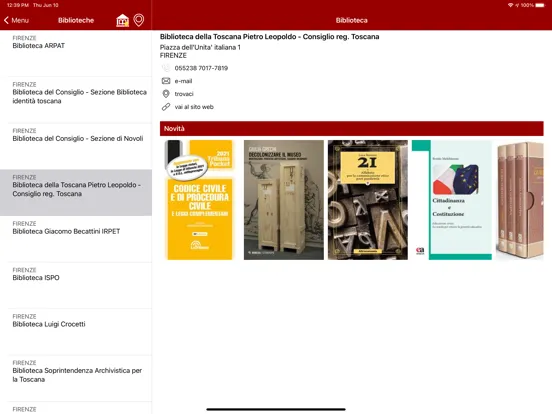Open the 'trovaci' link
The height and width of the screenshot is (414, 552).
184,94
